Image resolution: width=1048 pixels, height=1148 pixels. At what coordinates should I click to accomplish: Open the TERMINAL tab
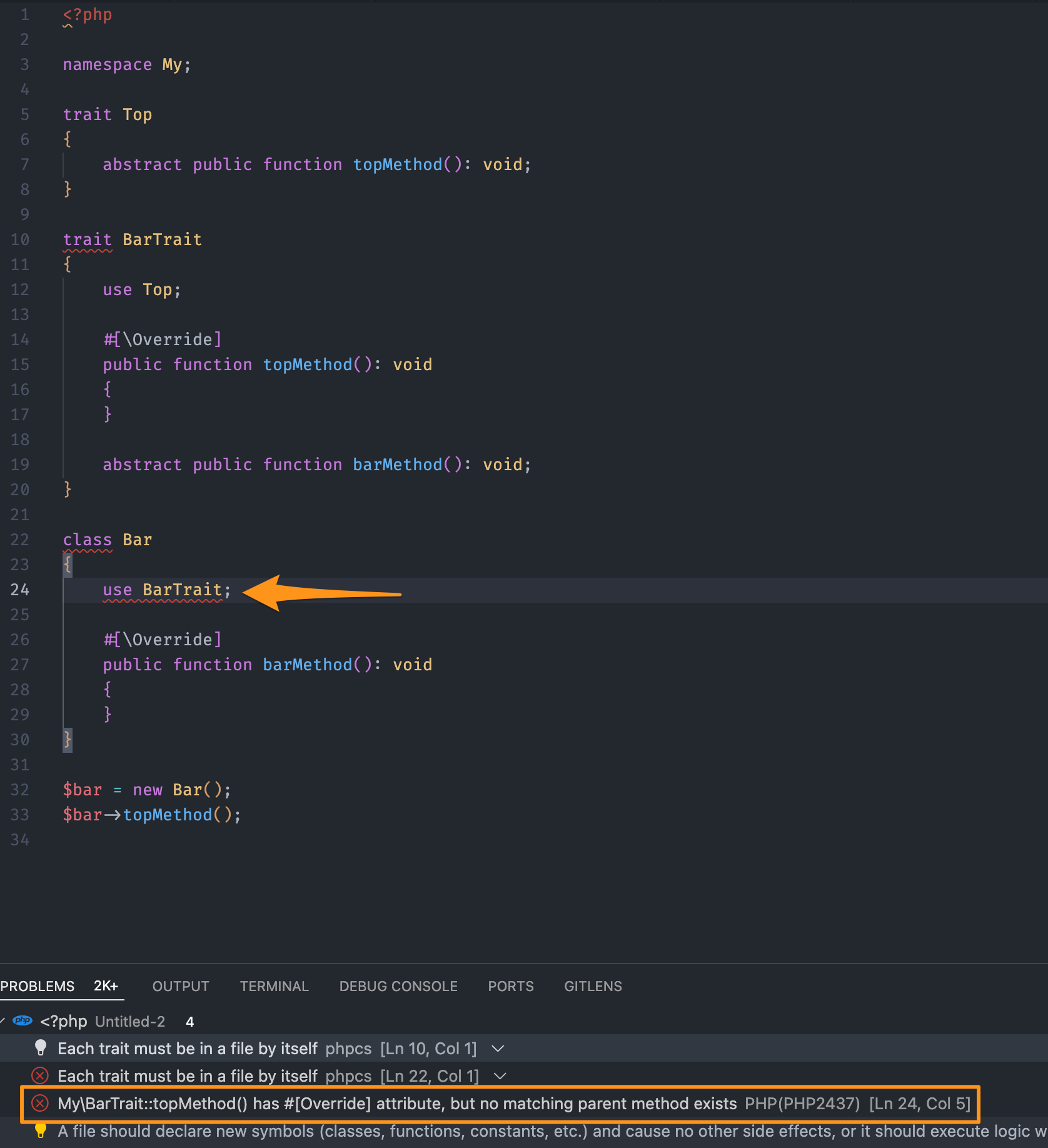(x=274, y=986)
